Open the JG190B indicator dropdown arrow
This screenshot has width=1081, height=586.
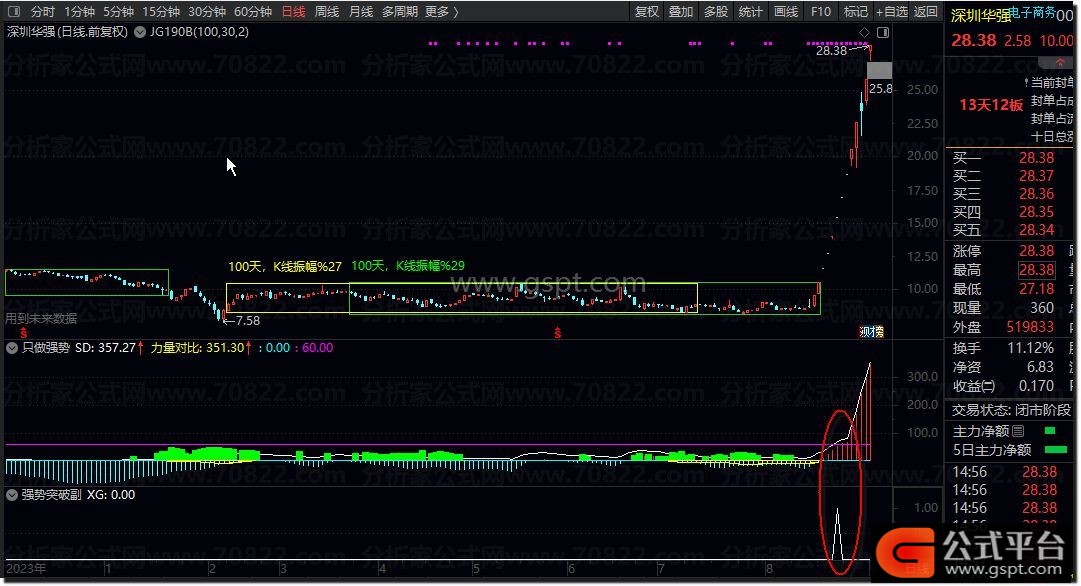pos(140,32)
